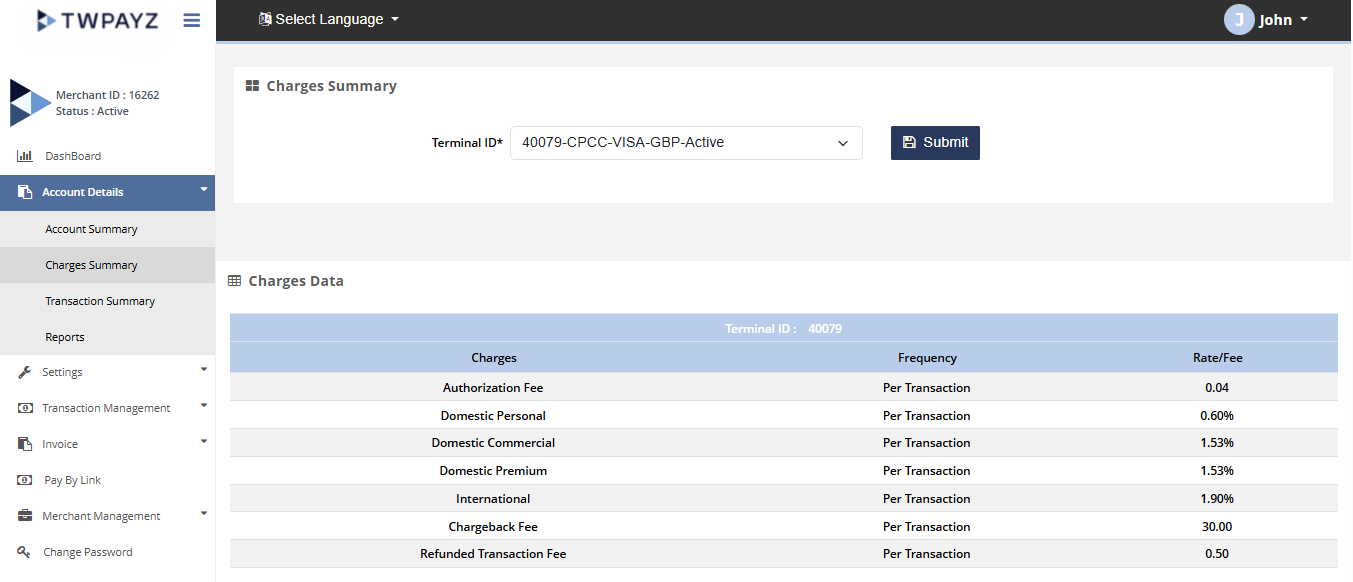Click the Invoice document icon

(25, 444)
